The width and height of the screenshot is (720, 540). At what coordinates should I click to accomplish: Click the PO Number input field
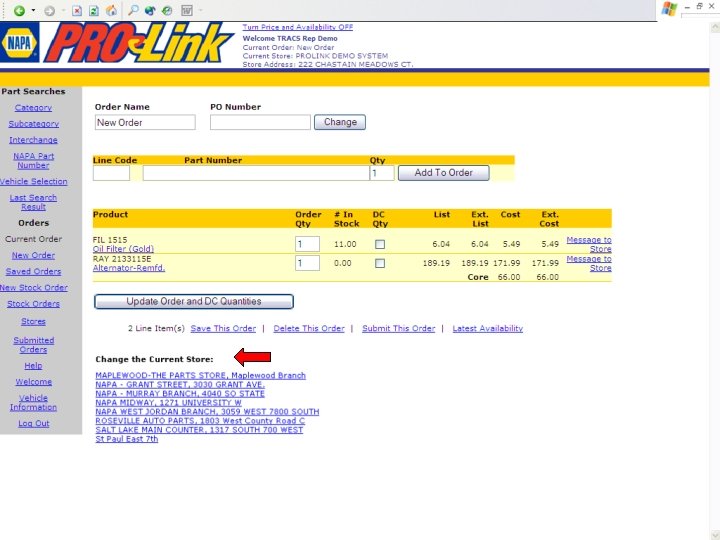260,123
